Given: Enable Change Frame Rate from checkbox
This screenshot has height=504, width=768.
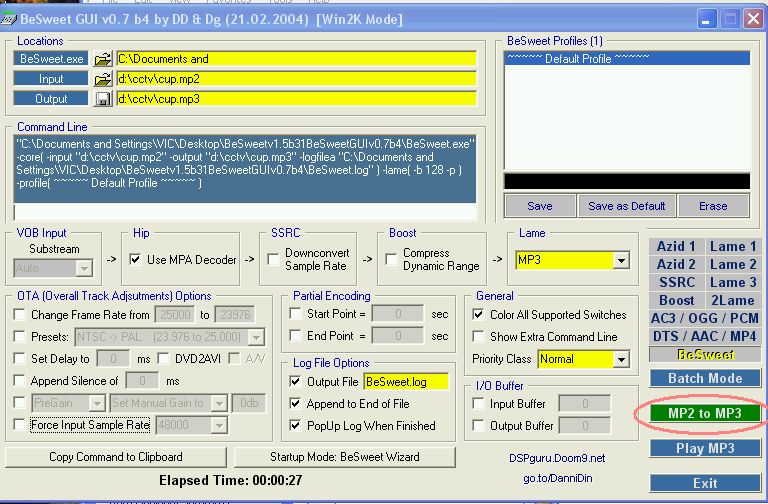Looking at the screenshot, I should 20,314.
